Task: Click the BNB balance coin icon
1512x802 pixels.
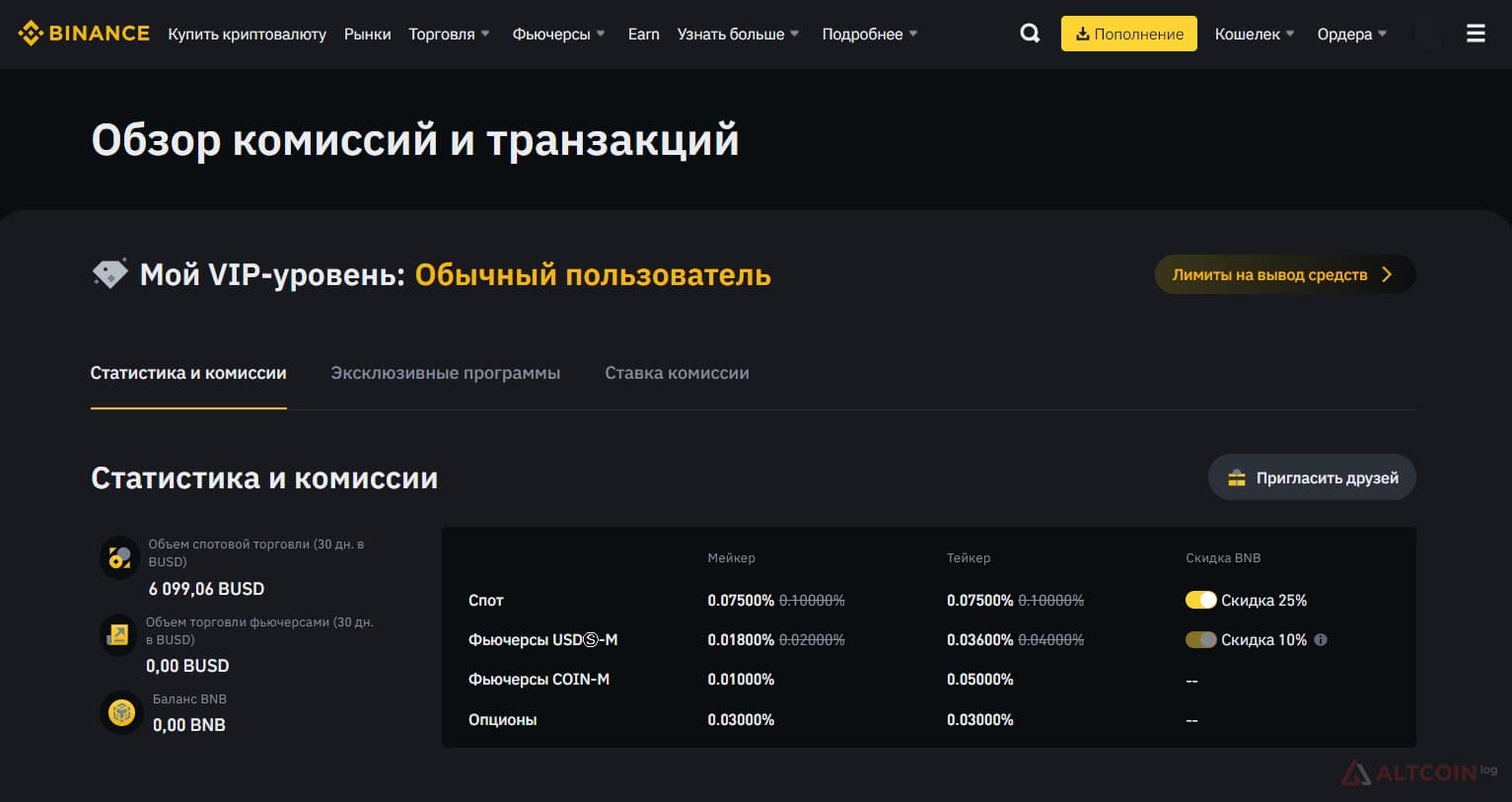Action: coord(121,712)
